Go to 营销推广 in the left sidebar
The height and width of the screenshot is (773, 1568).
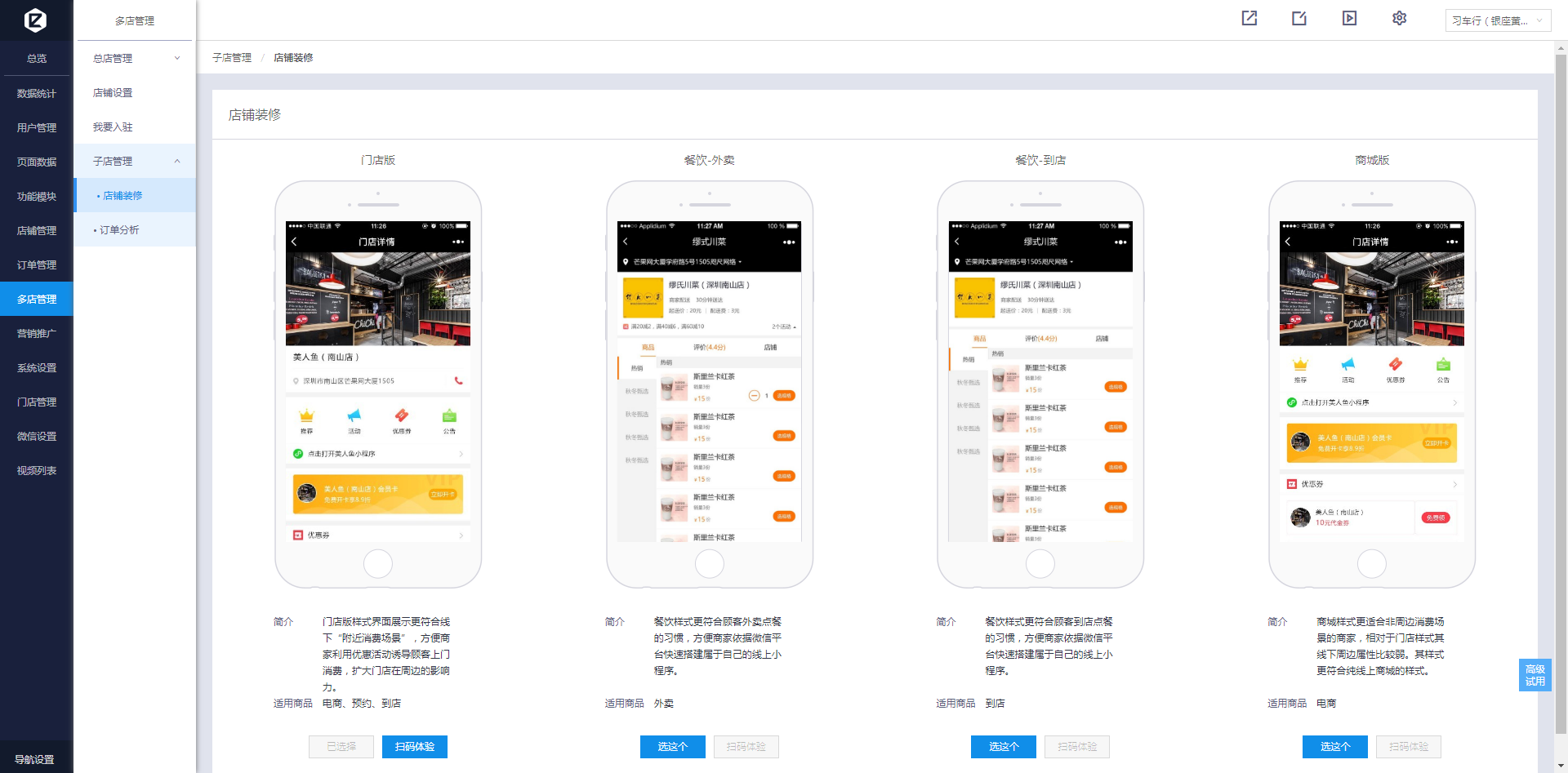[37, 334]
